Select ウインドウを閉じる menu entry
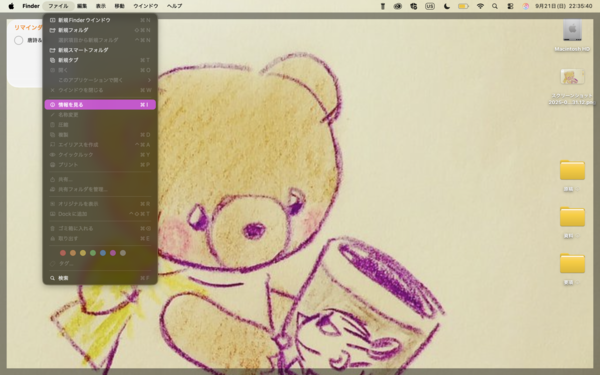 click(100, 90)
